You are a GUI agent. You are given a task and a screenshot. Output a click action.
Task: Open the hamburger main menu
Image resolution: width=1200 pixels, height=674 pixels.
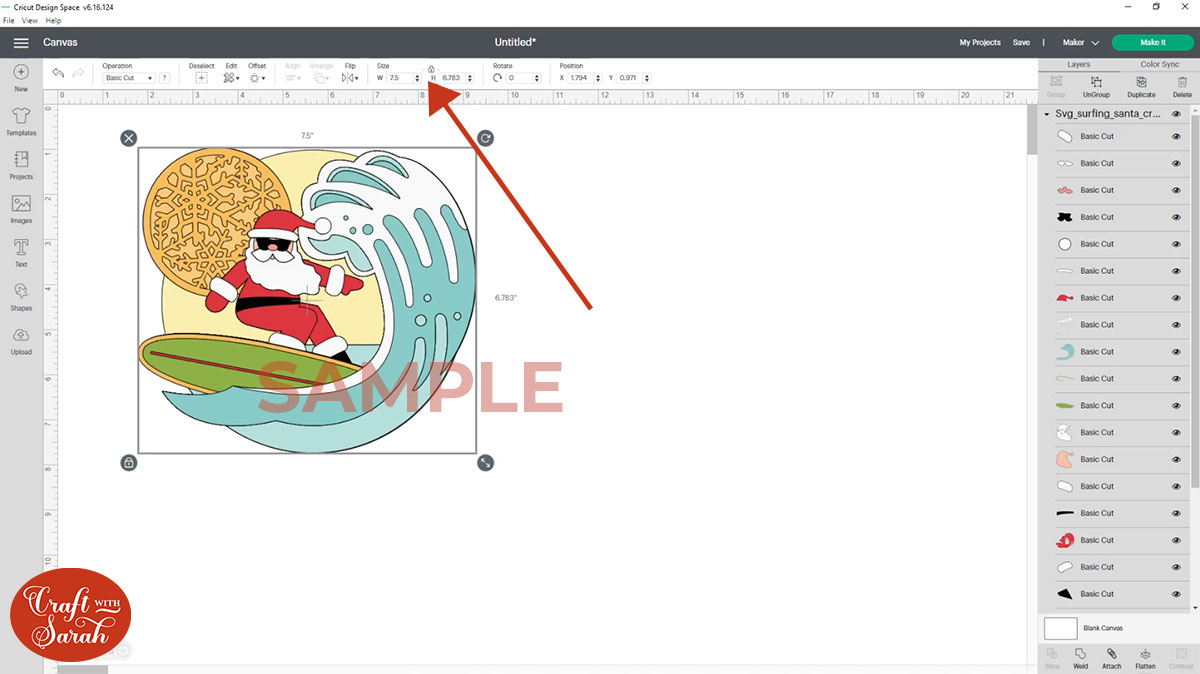21,43
